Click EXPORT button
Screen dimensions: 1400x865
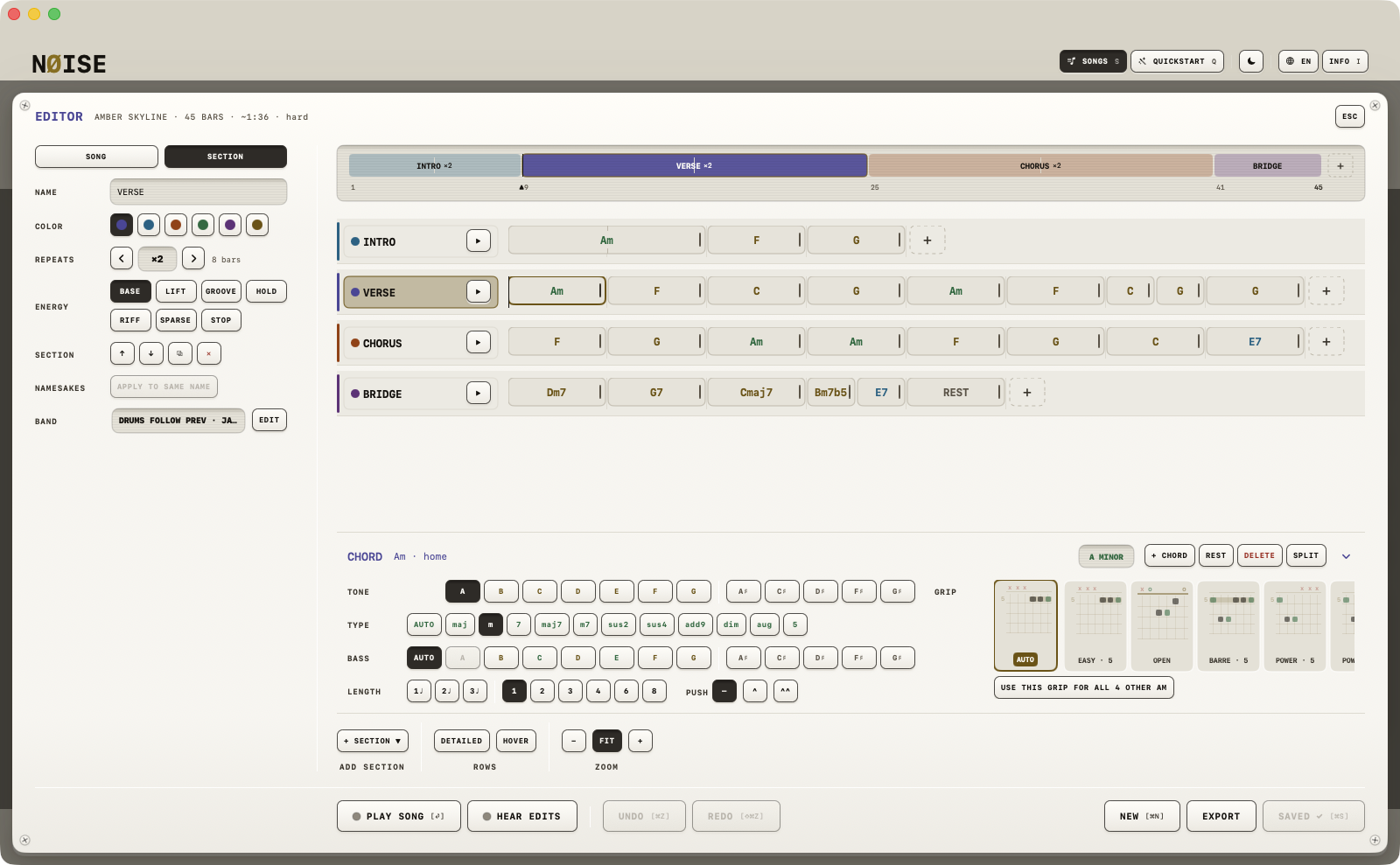pos(1221,816)
